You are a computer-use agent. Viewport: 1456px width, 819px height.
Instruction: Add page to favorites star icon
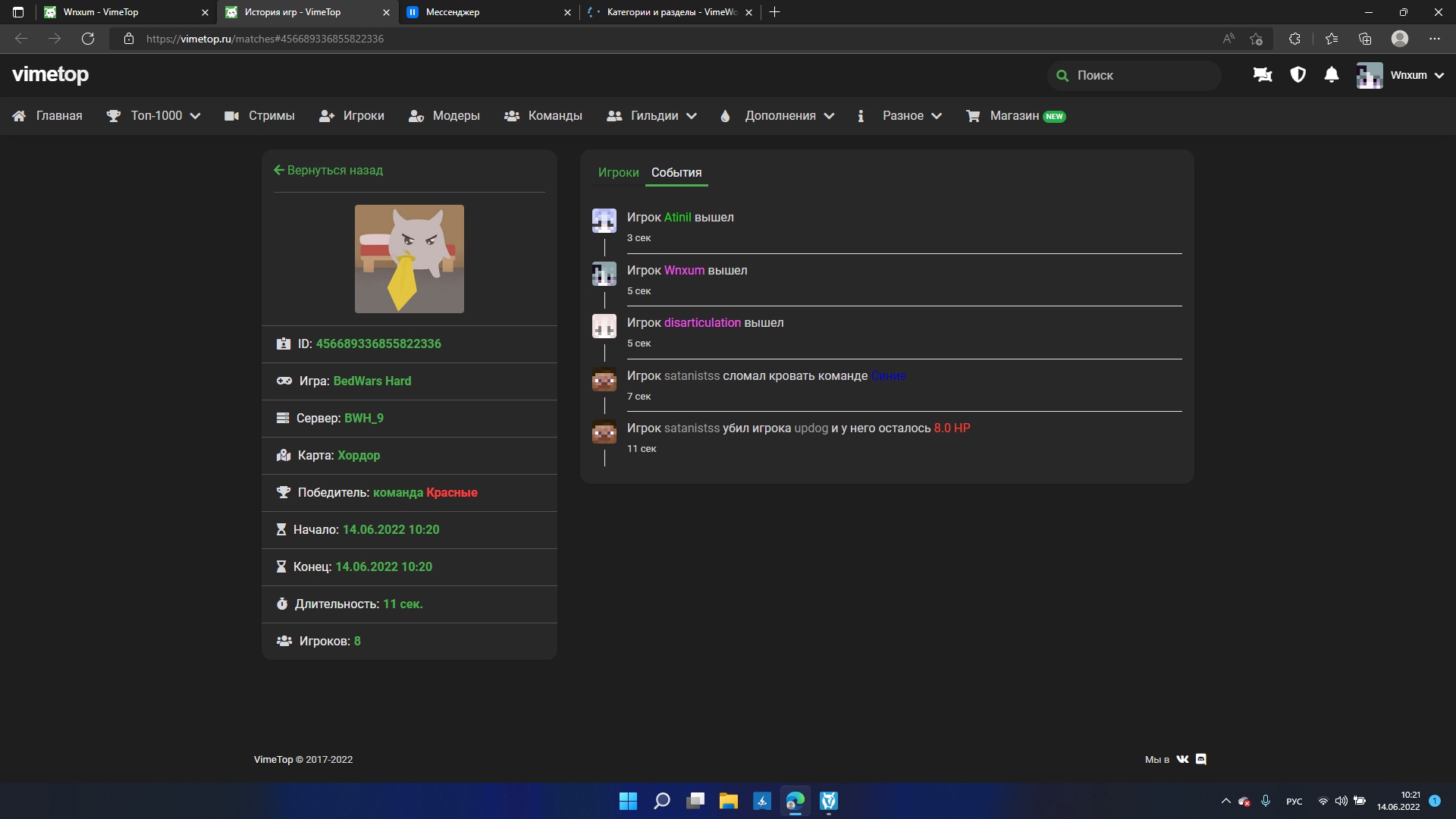click(1256, 39)
